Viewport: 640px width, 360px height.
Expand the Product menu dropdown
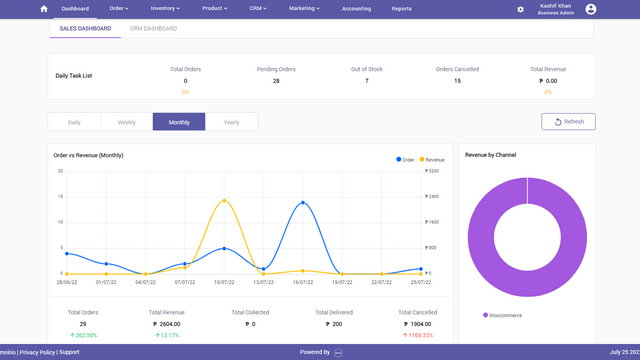215,8
